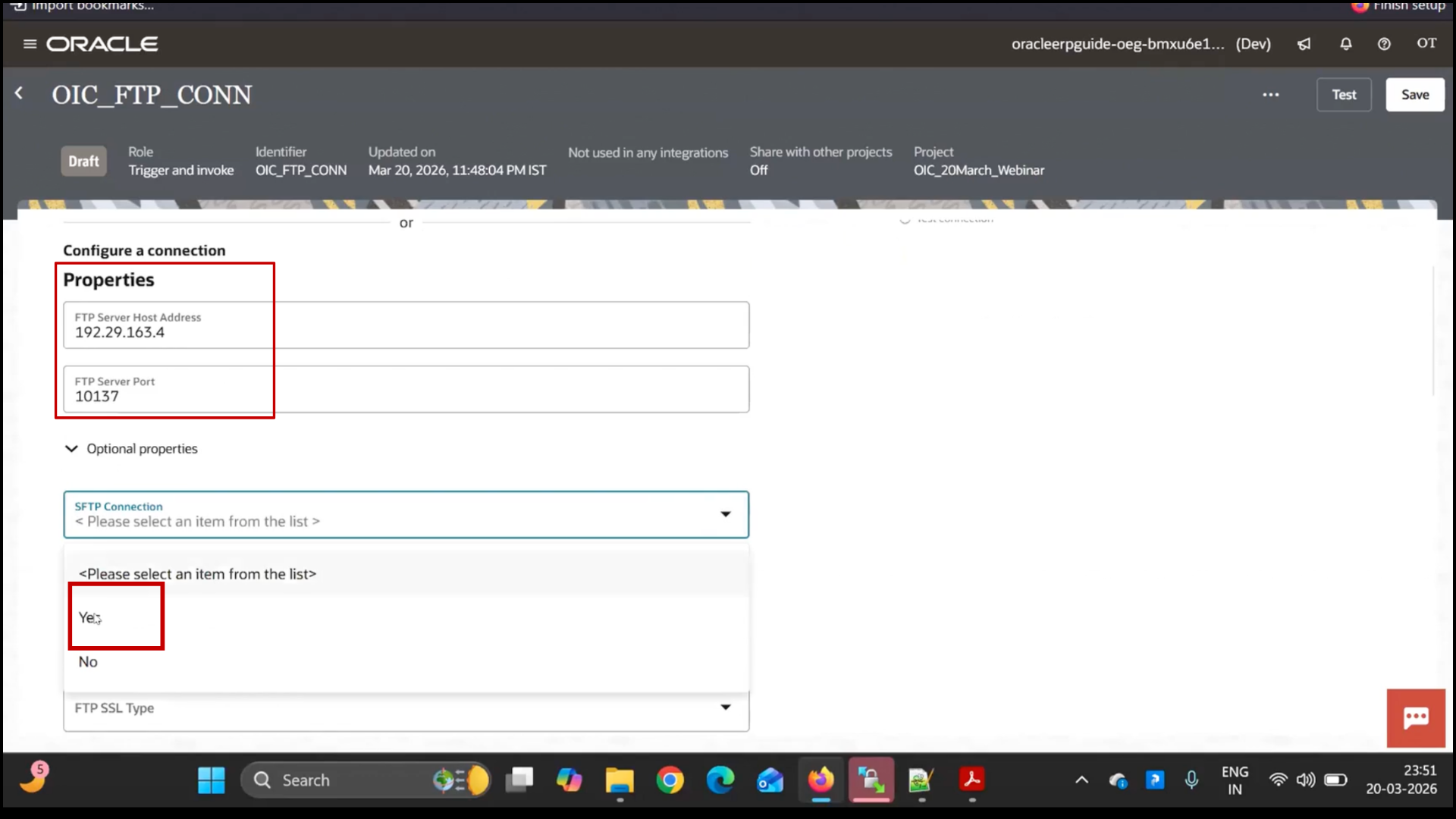1456x819 pixels.
Task: Click the page vertical scrollbar
Action: click(1433, 331)
